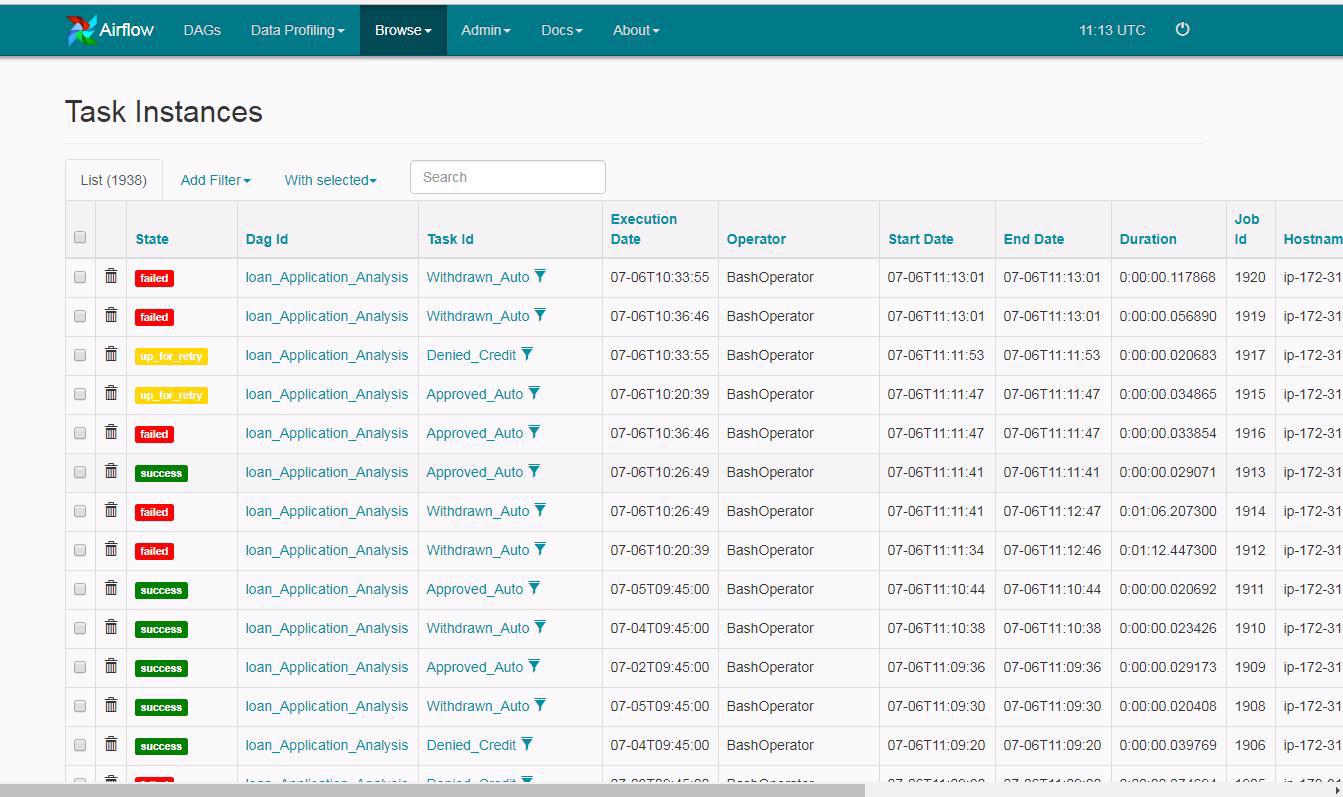Click the first up_for_retry badge, job 1917
Screen dimensions: 1343x797
[x=171, y=356]
